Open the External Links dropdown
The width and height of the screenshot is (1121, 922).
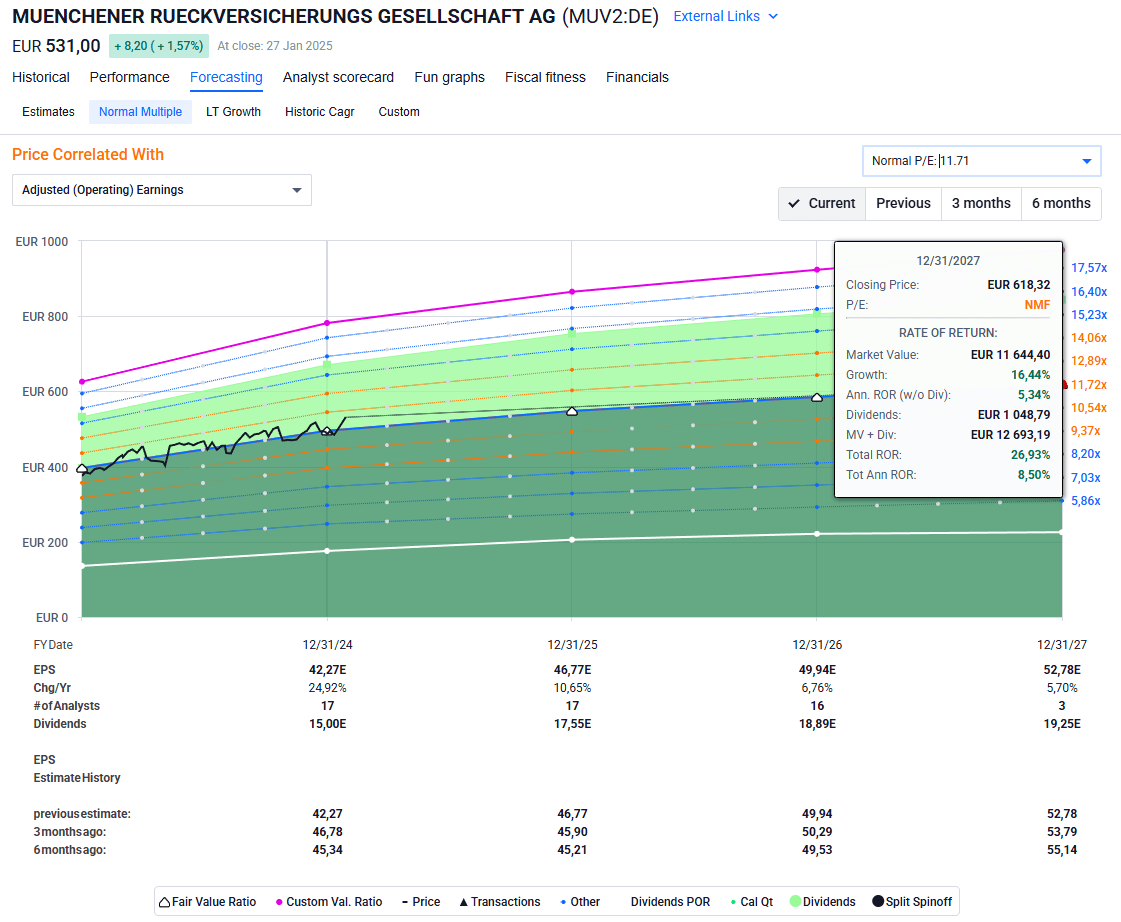725,16
